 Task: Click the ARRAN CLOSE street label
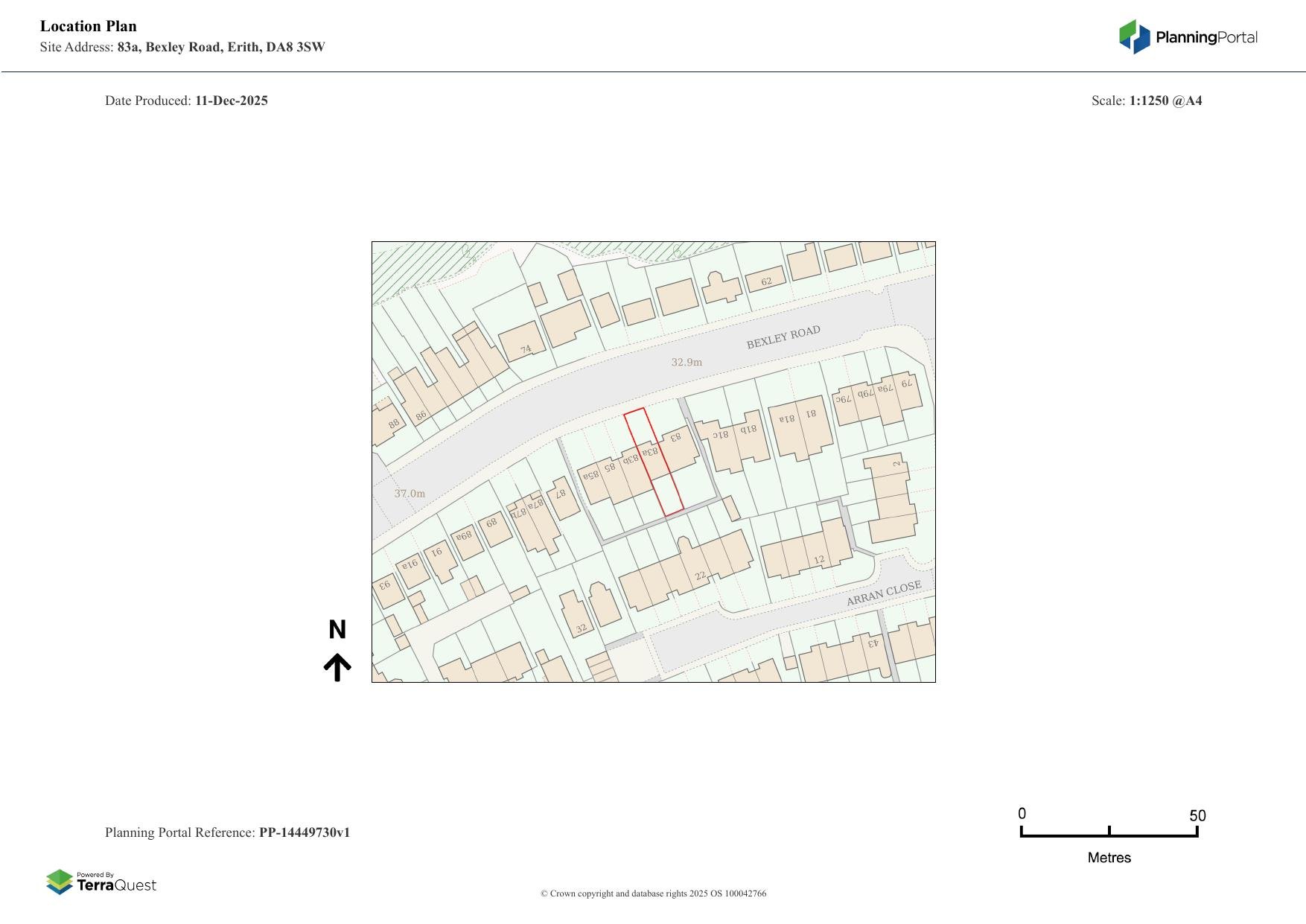coord(884,593)
